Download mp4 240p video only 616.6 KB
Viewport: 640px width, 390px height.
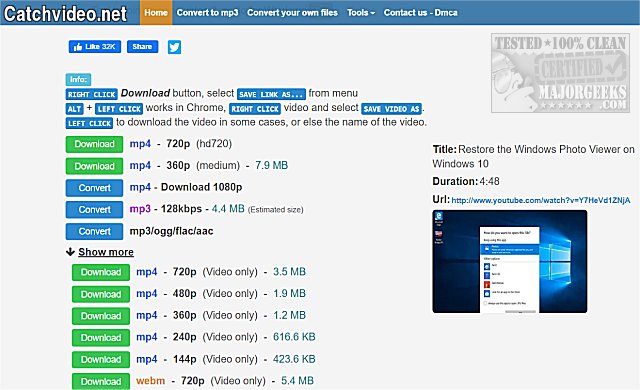point(101,338)
